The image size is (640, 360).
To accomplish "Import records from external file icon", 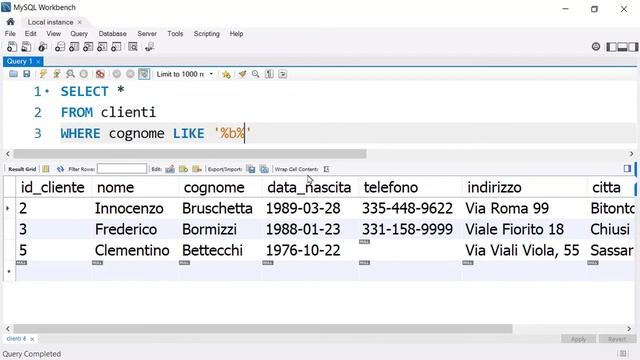I will pyautogui.click(x=264, y=169).
